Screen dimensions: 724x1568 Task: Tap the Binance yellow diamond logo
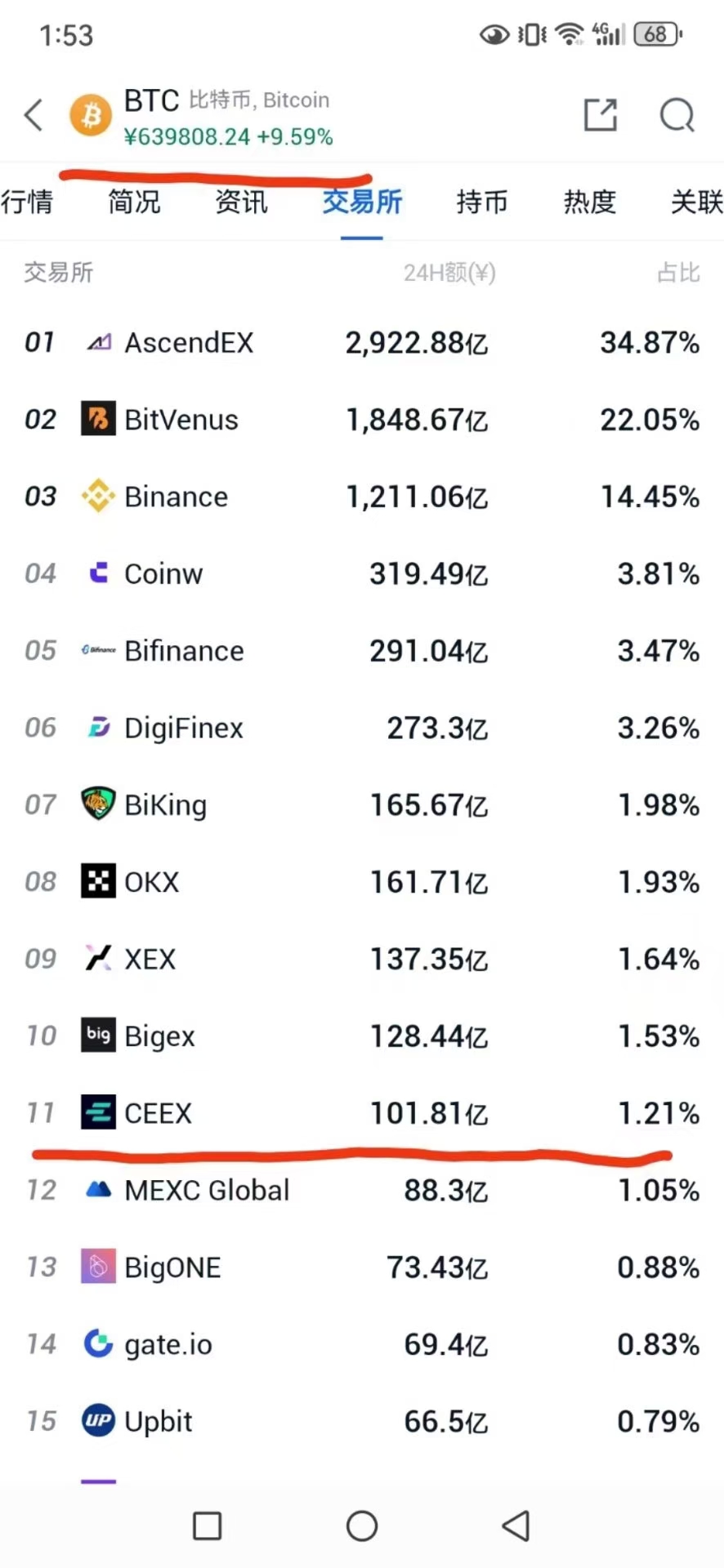pyautogui.click(x=98, y=497)
